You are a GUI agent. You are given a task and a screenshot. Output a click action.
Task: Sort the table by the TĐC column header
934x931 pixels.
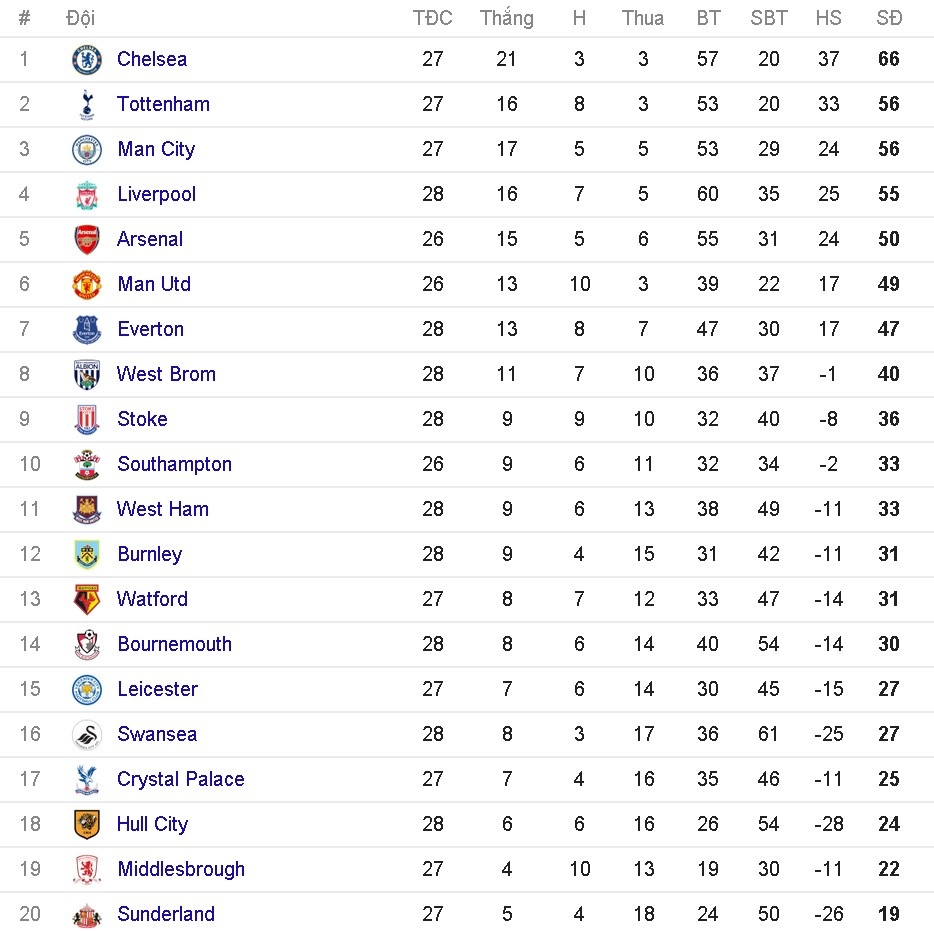coord(433,17)
